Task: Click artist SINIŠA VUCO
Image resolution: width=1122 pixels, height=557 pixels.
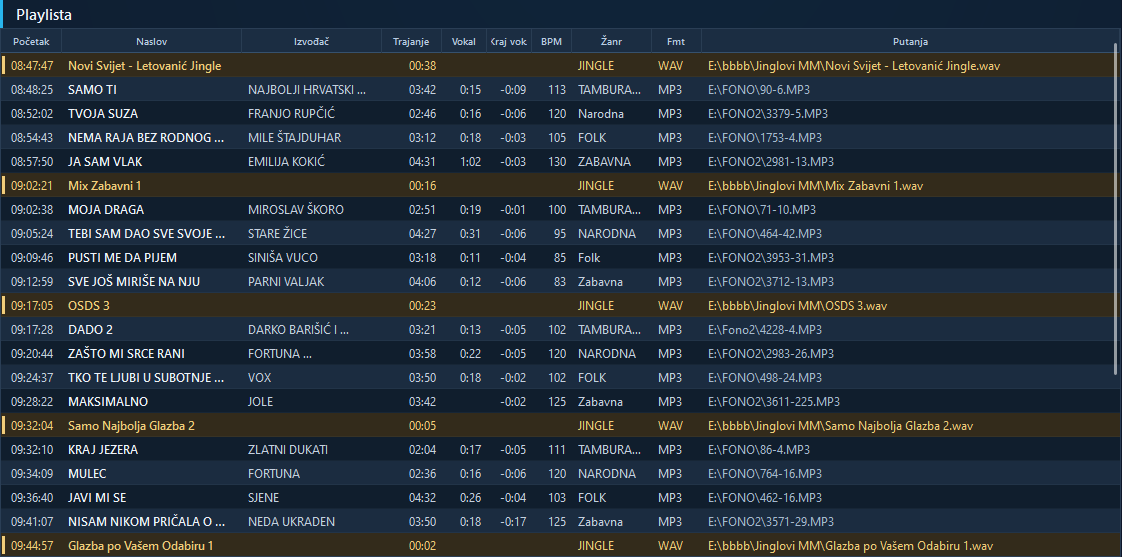Action: click(283, 258)
